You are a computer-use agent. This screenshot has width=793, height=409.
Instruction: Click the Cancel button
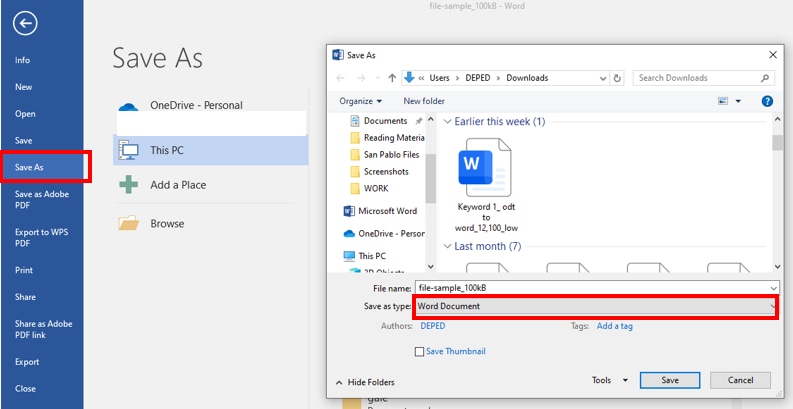coord(740,380)
